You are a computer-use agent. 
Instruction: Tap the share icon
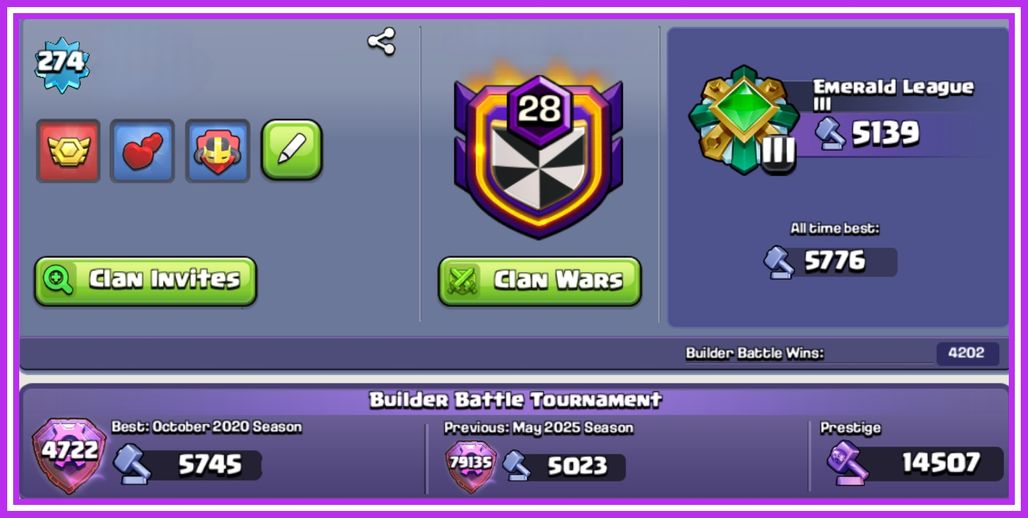[x=382, y=41]
